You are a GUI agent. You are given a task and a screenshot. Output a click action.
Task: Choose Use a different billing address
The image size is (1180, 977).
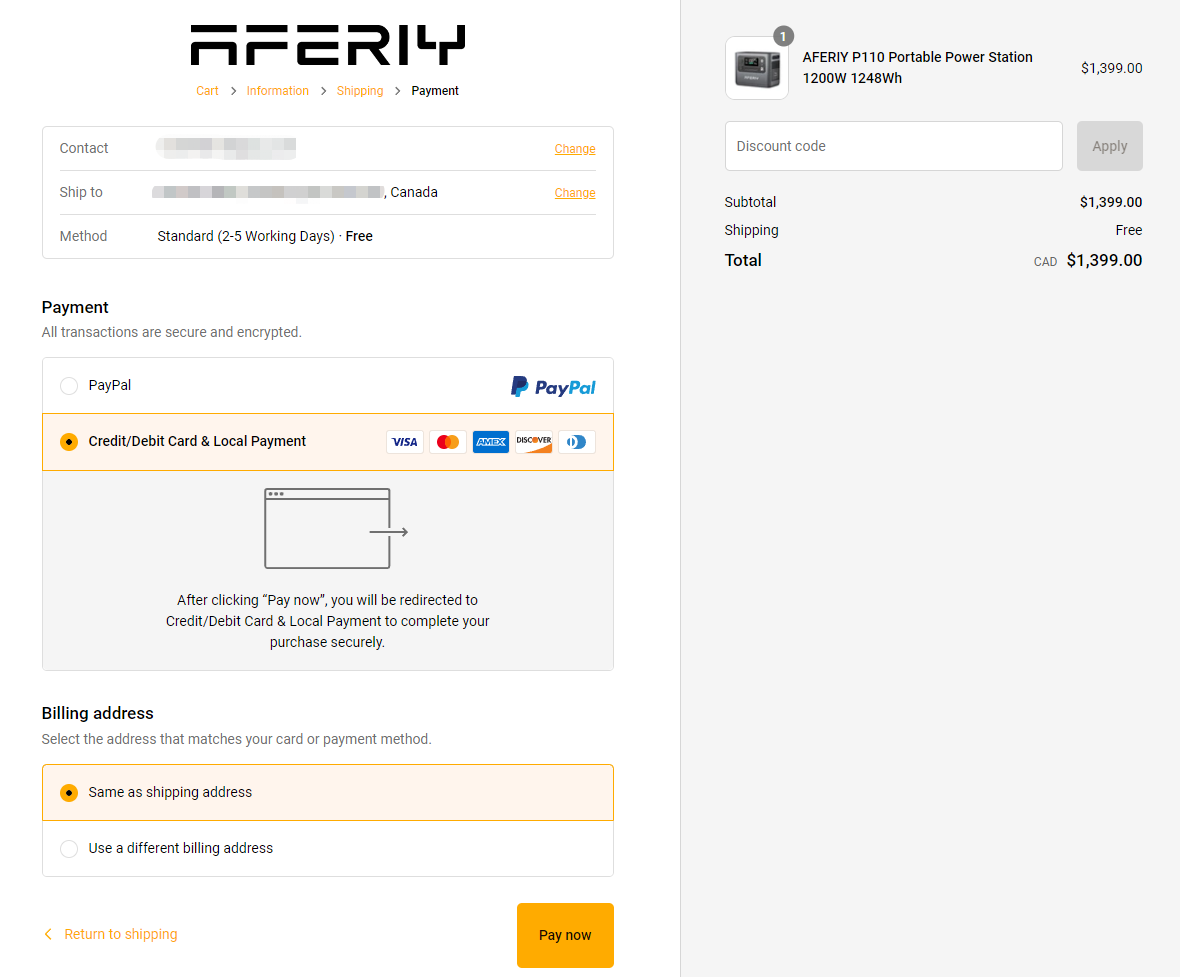coord(69,849)
